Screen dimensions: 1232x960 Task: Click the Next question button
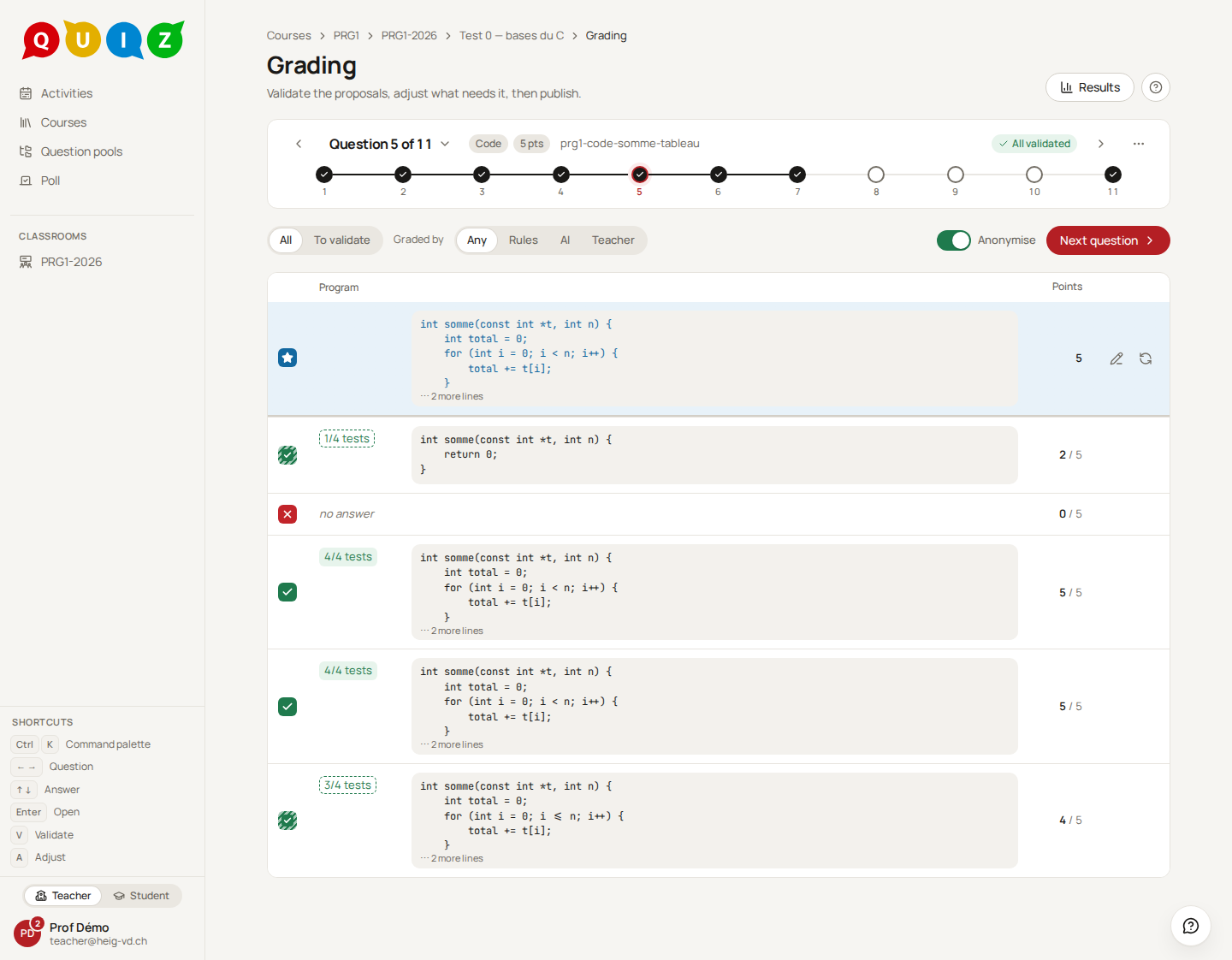click(x=1108, y=240)
